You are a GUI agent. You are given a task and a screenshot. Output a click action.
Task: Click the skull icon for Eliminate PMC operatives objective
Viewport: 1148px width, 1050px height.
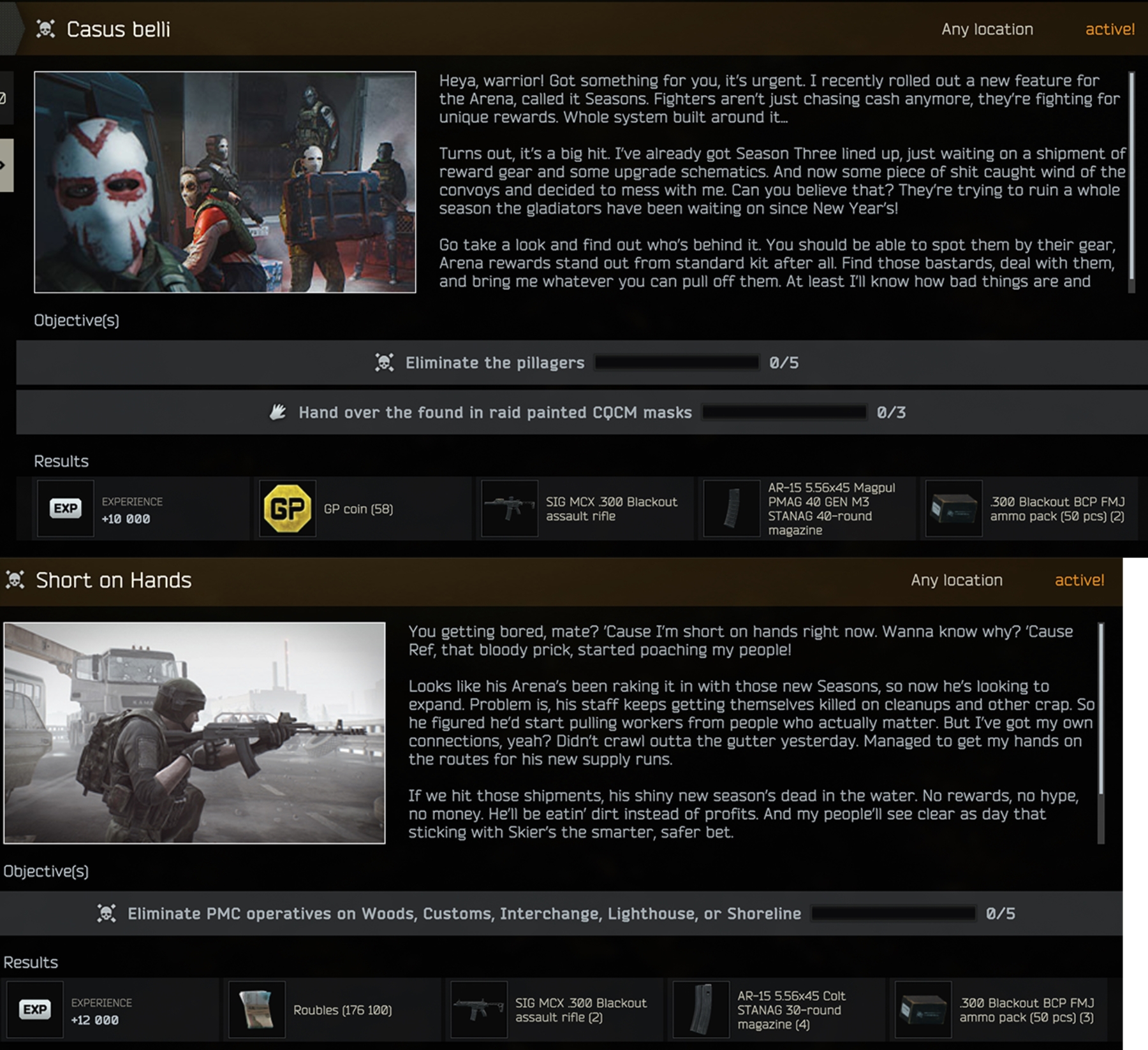click(x=107, y=914)
